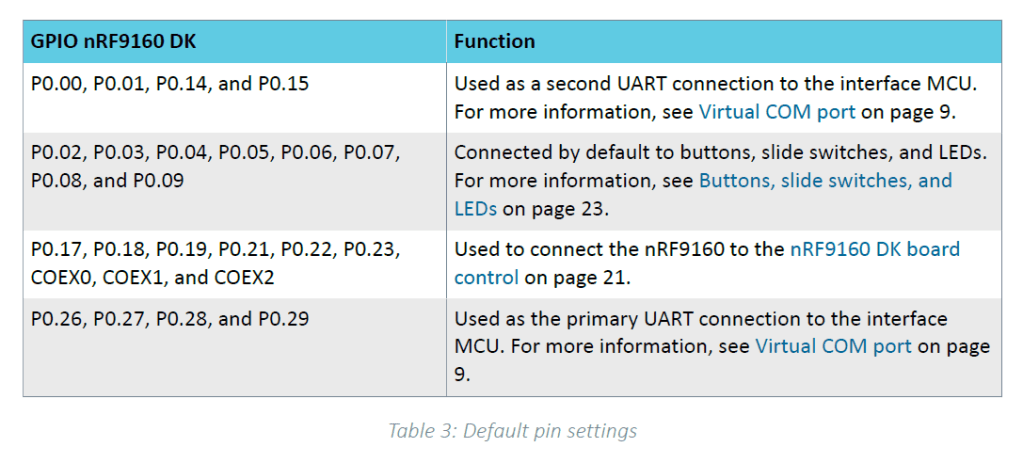Click the GPIO nRF9160 DK column header
Screen dimensions: 1023x463
tap(112, 42)
